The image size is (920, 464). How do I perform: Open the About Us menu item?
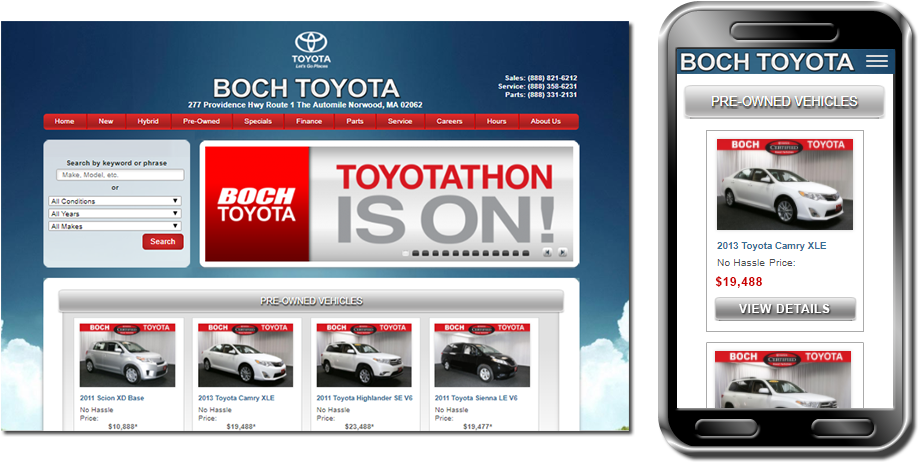tap(546, 121)
